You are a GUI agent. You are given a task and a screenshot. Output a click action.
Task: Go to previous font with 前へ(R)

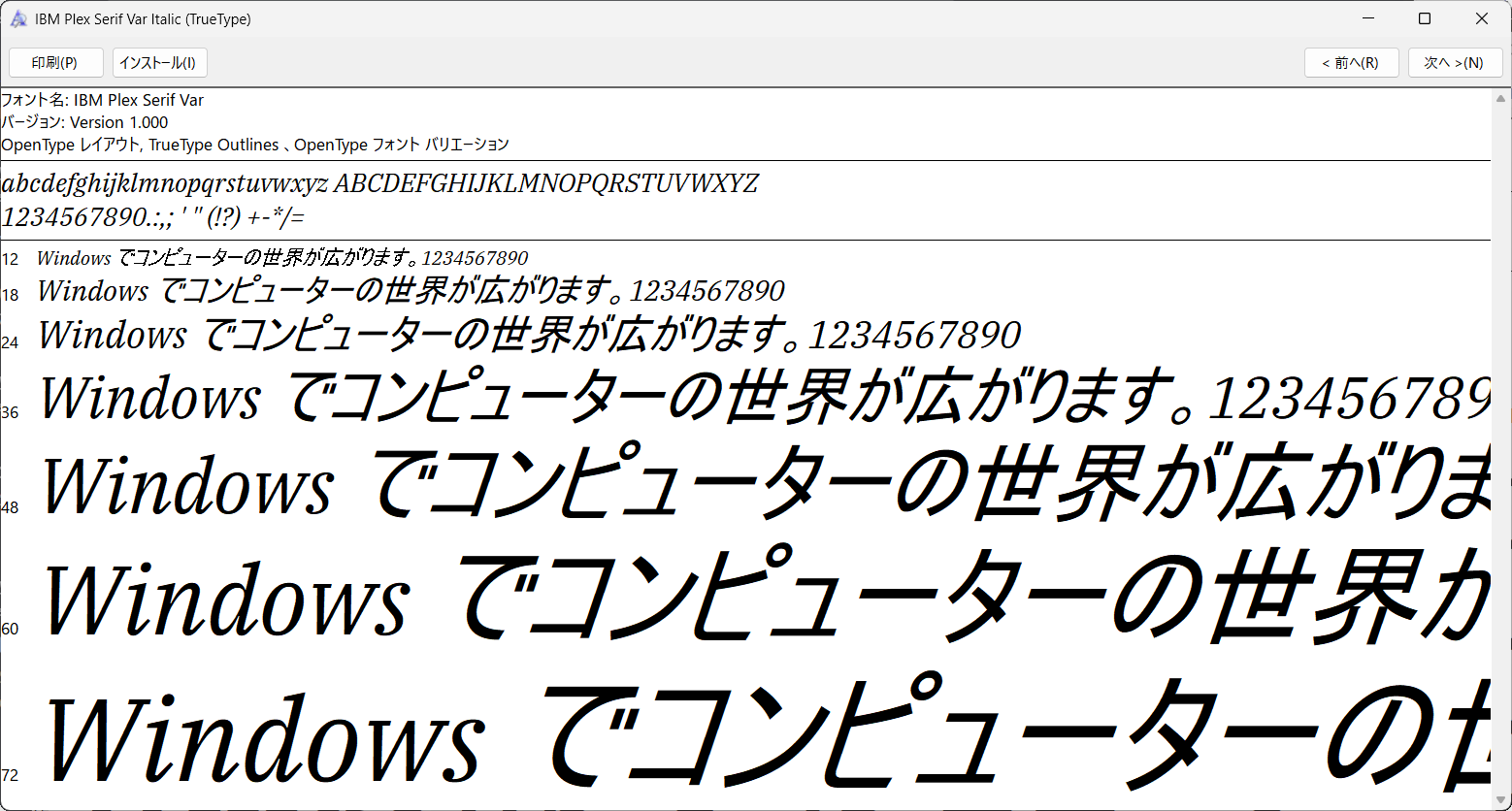point(1352,63)
